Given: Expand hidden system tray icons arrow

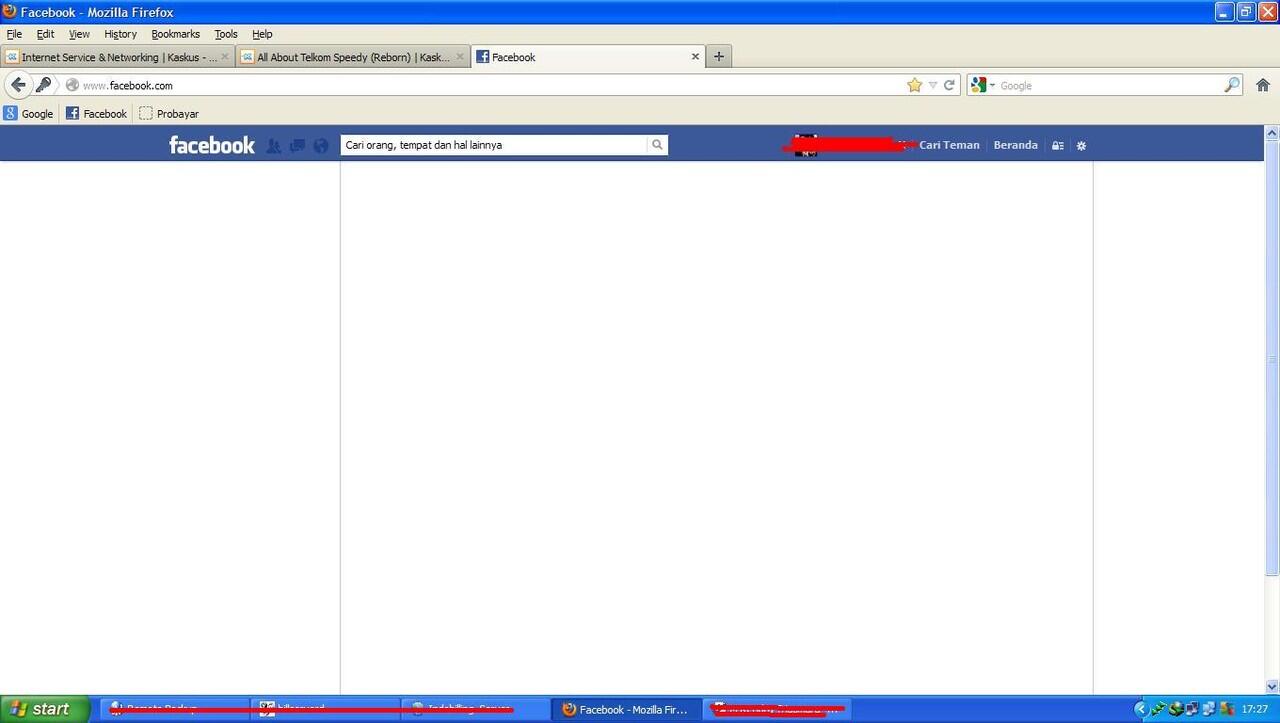Looking at the screenshot, I should click(x=1139, y=709).
